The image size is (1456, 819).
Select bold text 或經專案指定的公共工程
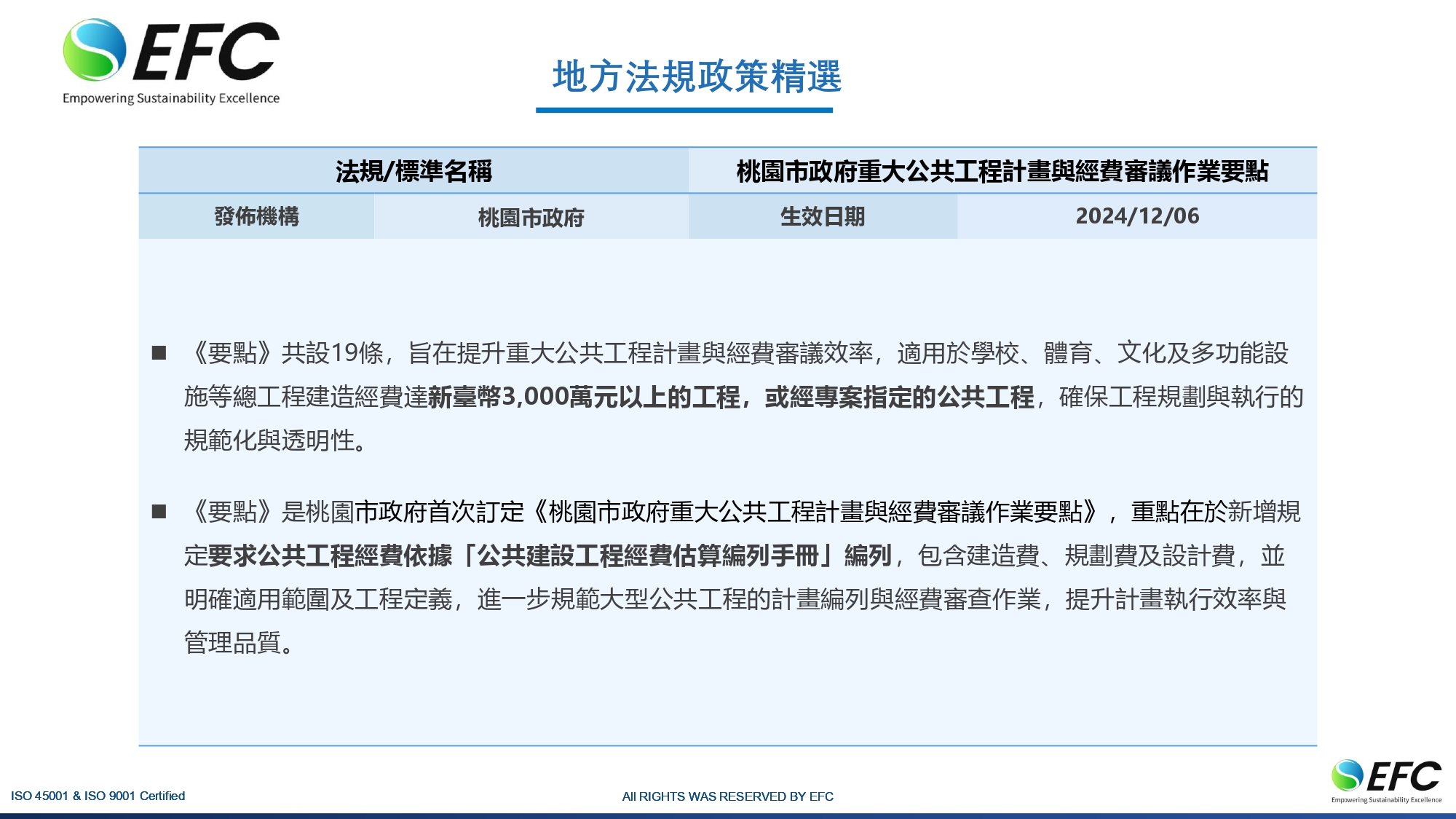(x=899, y=397)
